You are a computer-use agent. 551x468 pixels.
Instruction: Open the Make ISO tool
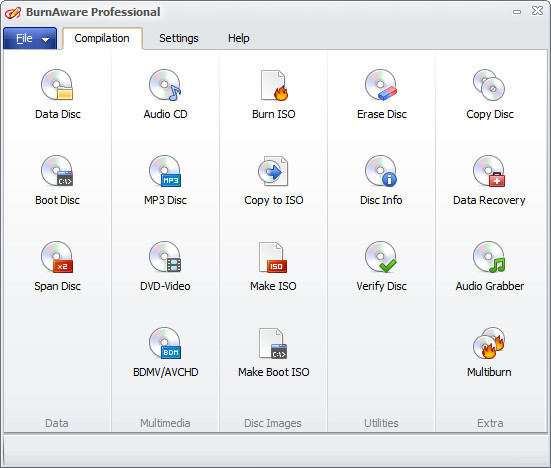click(273, 266)
